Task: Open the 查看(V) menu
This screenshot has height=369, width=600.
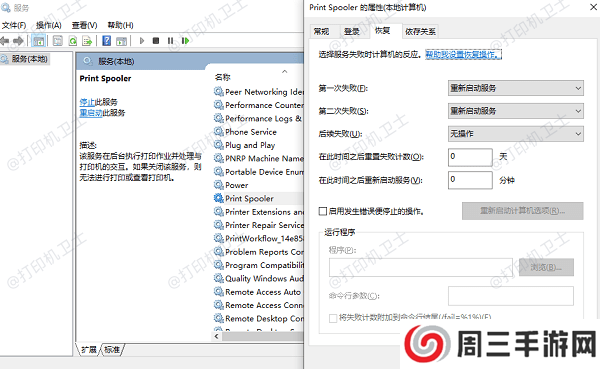Action: point(85,25)
